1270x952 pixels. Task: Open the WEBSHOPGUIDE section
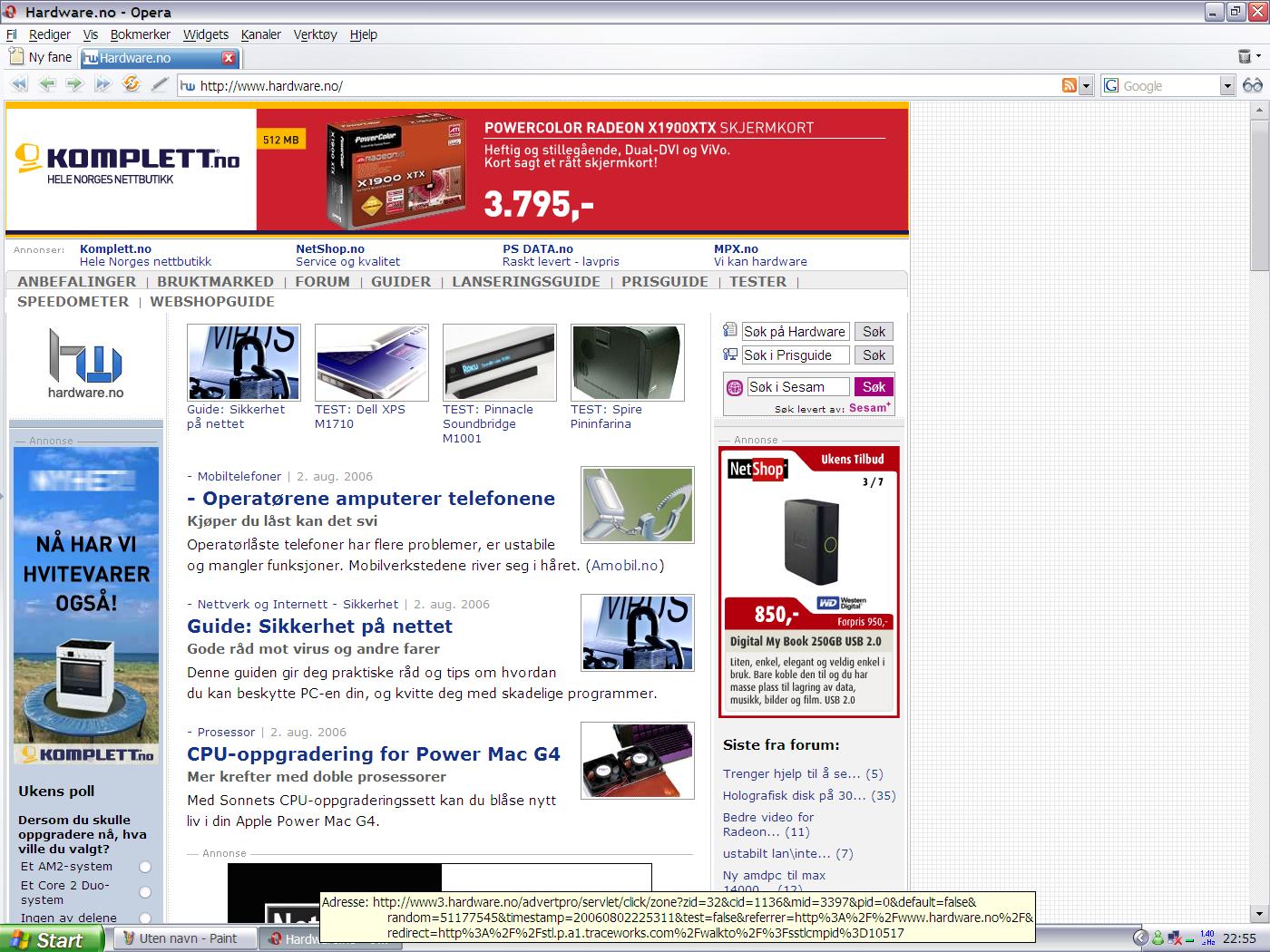pyautogui.click(x=212, y=302)
